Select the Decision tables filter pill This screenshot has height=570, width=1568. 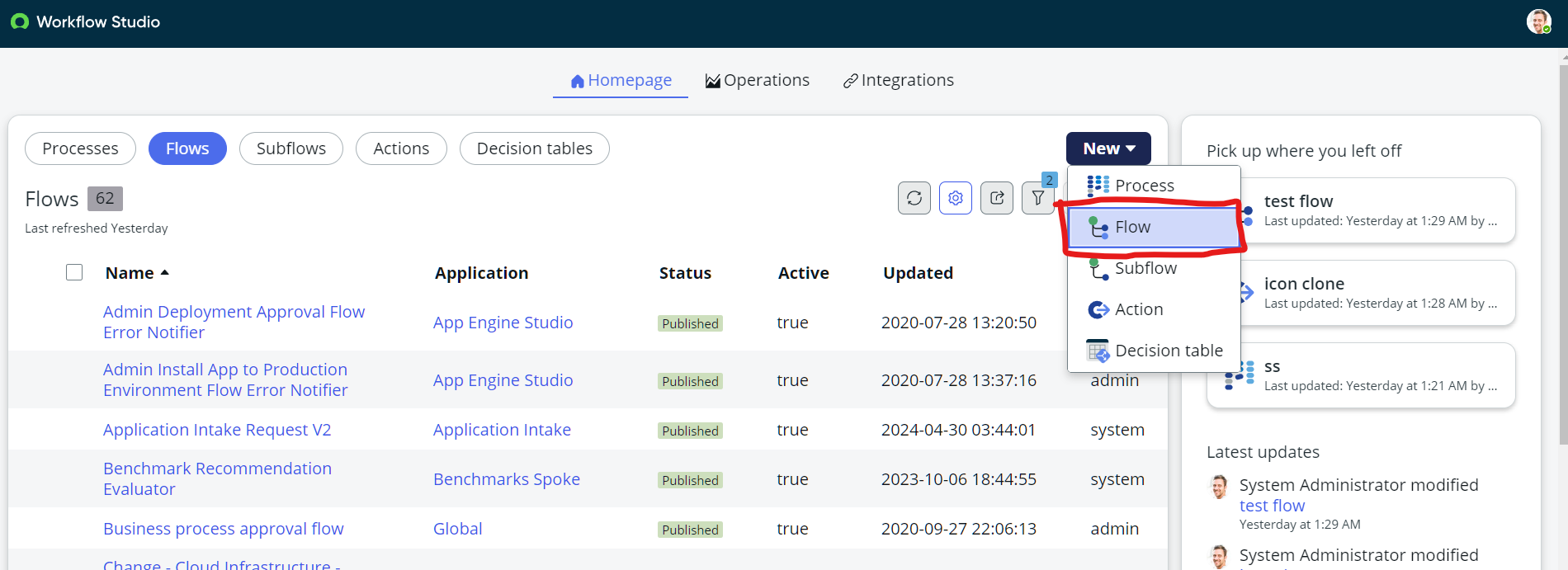tap(535, 148)
